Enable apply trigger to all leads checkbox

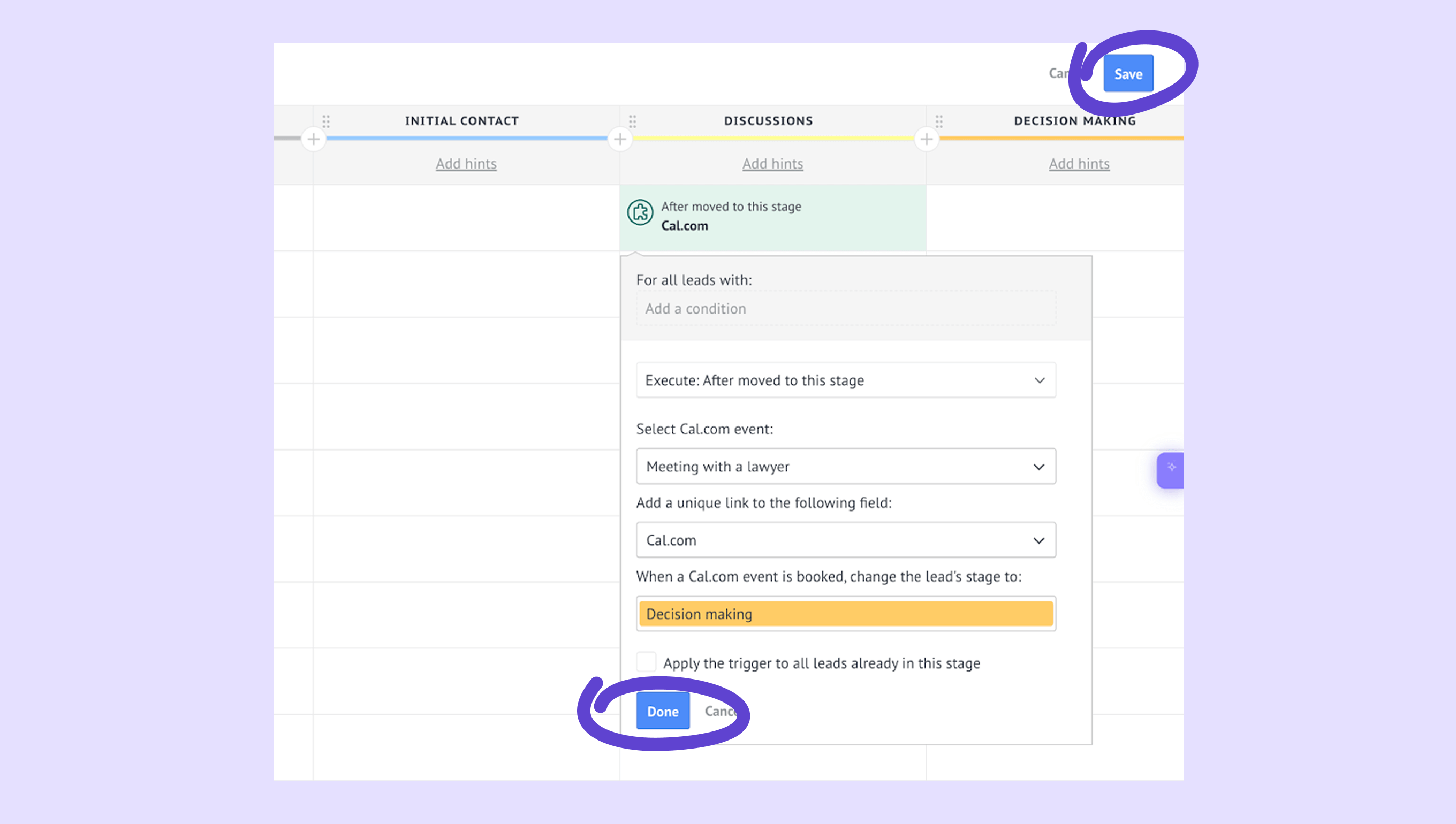click(646, 661)
